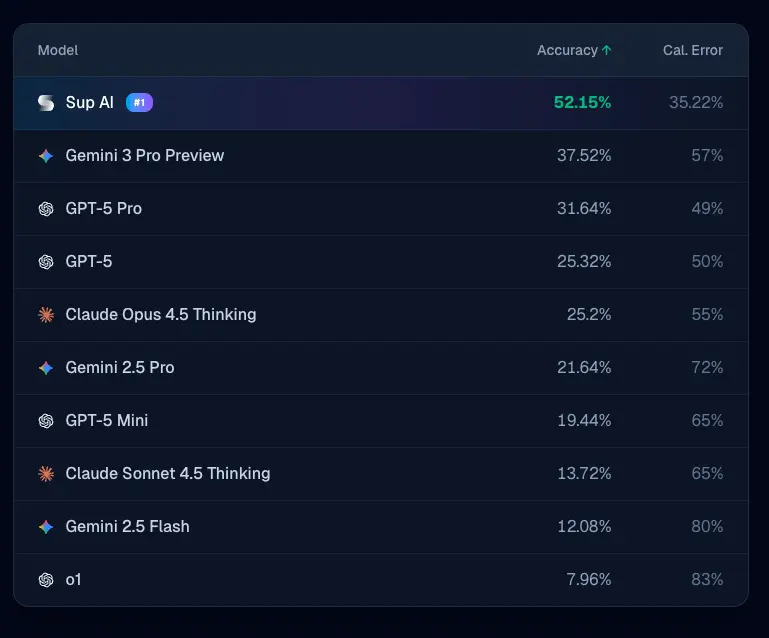769x638 pixels.
Task: Select the Claude Opus 4.5 Thinking name
Action: point(161,314)
